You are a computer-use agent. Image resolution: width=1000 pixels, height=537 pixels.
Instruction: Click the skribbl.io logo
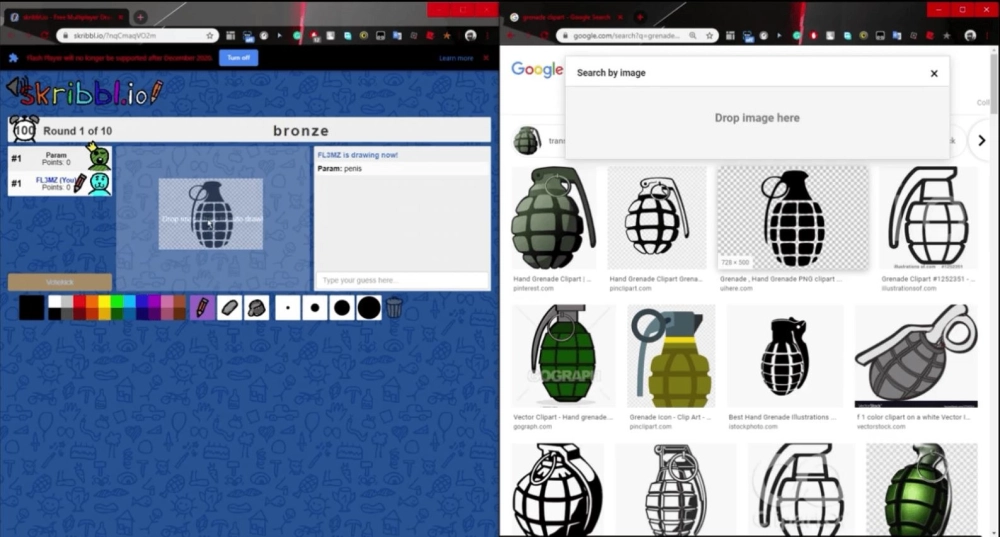click(84, 93)
